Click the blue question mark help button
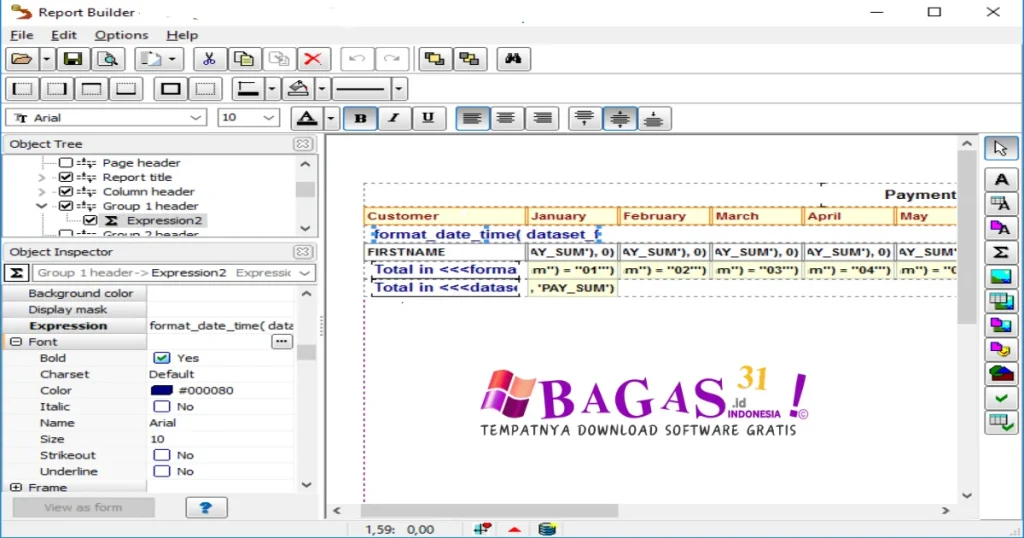Viewport: 1024px width, 538px height. tap(206, 507)
